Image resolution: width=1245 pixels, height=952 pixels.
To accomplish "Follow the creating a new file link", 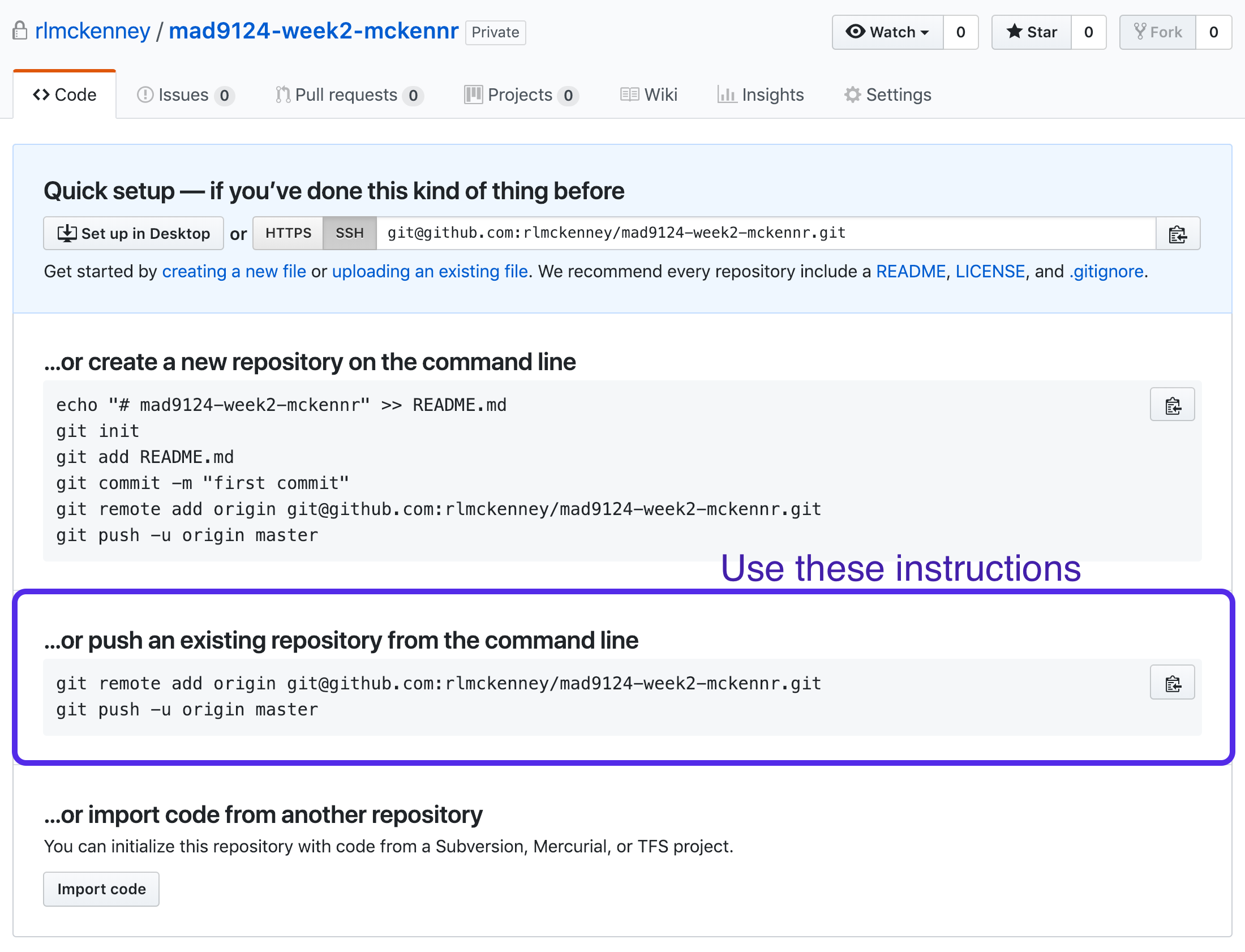I will [234, 272].
